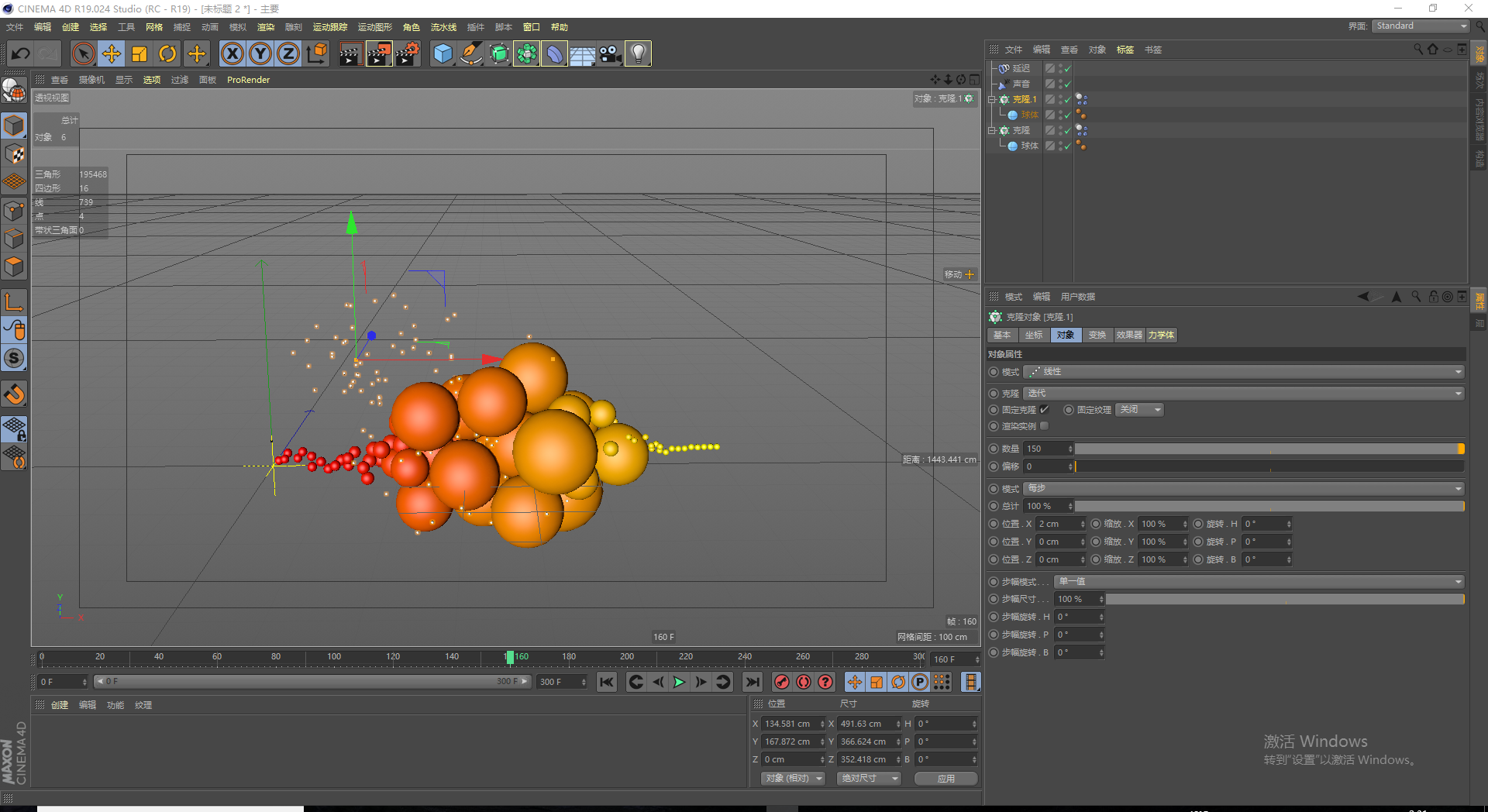Expand the 绝对尺寸 dropdown in coordinates panel
Viewport: 1488px width, 812px height.
869,779
